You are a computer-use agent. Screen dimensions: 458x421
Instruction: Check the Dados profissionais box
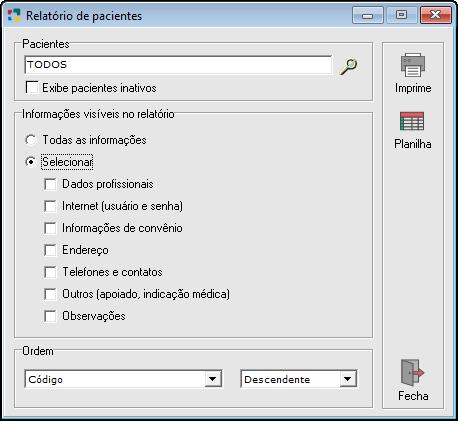pos(50,184)
